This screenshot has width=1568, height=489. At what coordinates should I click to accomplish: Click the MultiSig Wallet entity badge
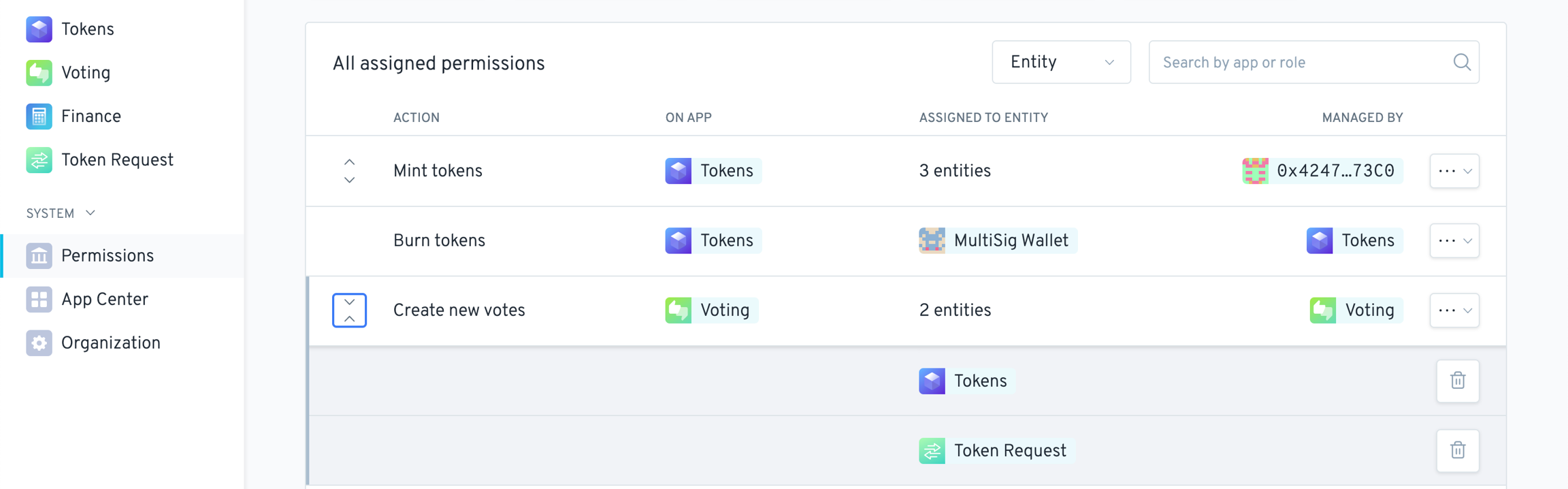point(997,240)
